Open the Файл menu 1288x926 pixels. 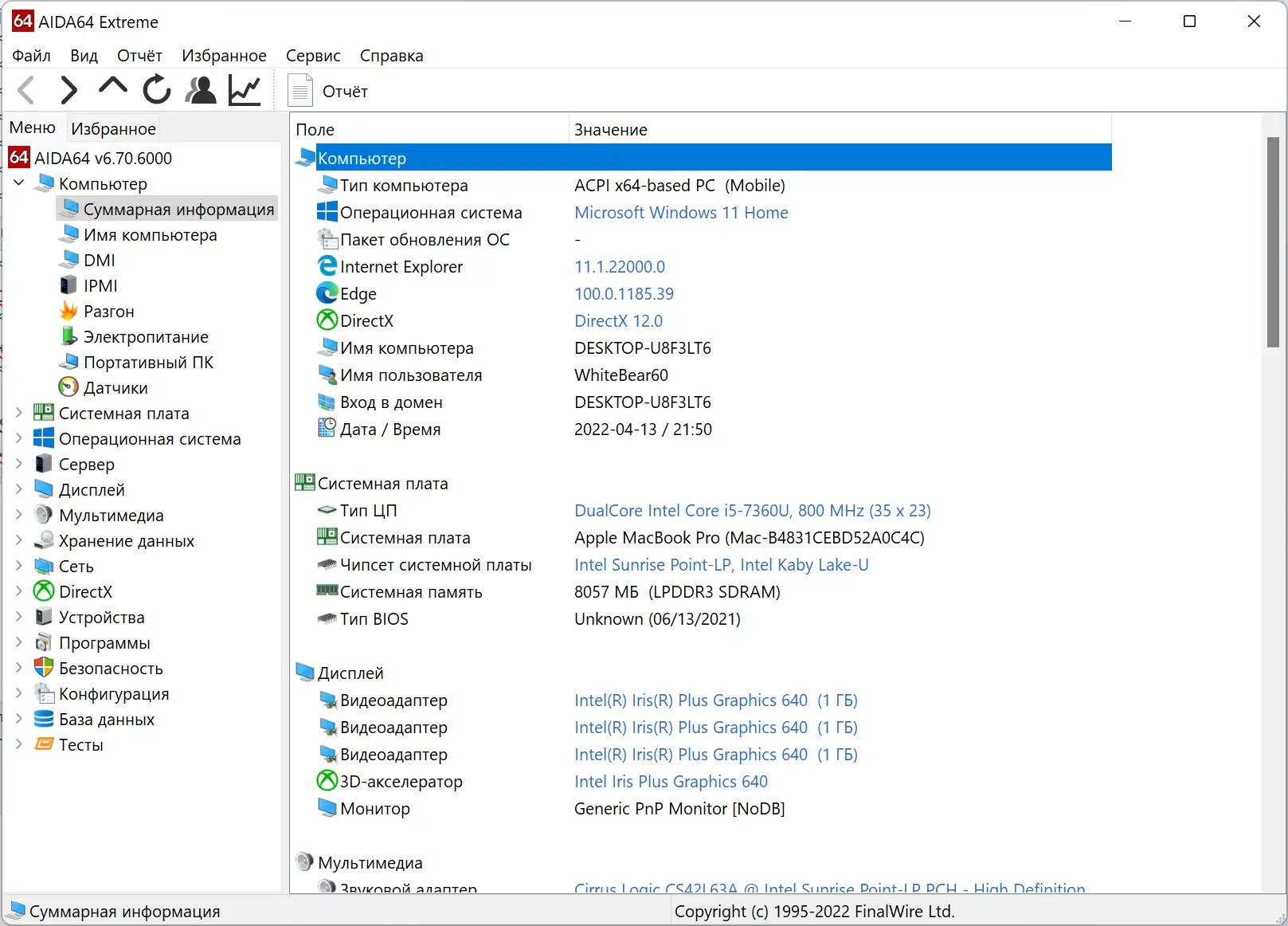[x=32, y=56]
